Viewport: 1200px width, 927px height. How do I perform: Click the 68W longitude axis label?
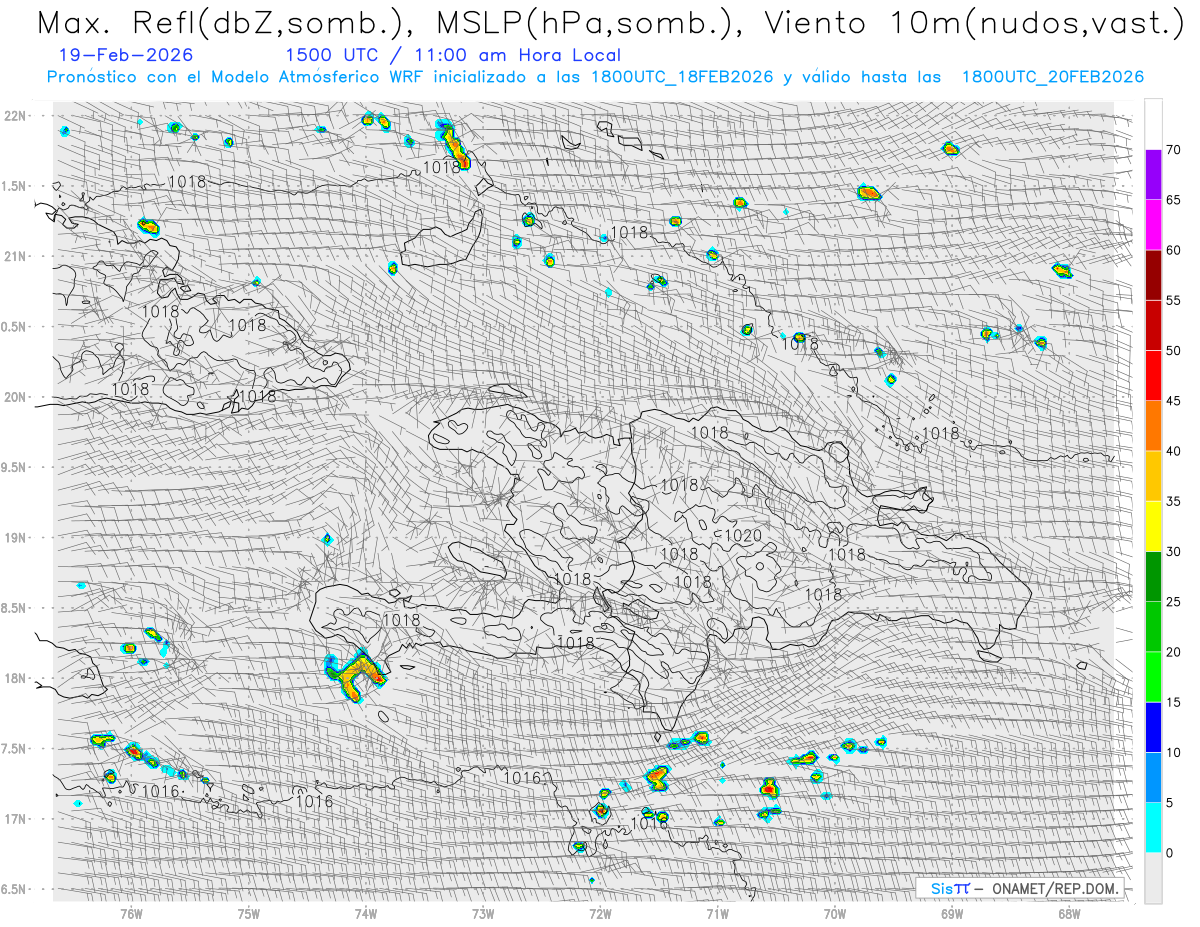pos(1069,914)
